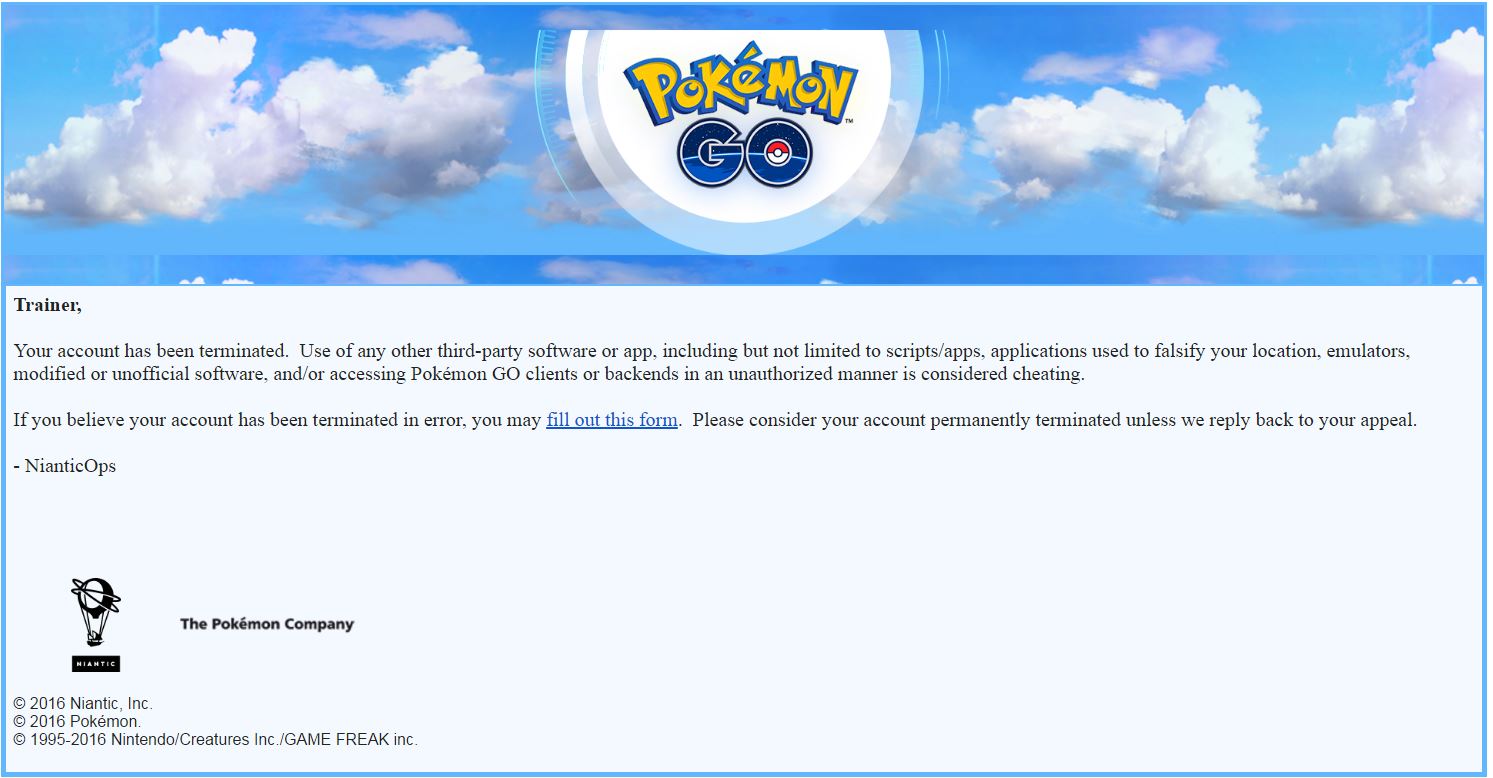Click "© 2016 Niantic, Inc." copyright line
The height and width of the screenshot is (778, 1493).
83,704
